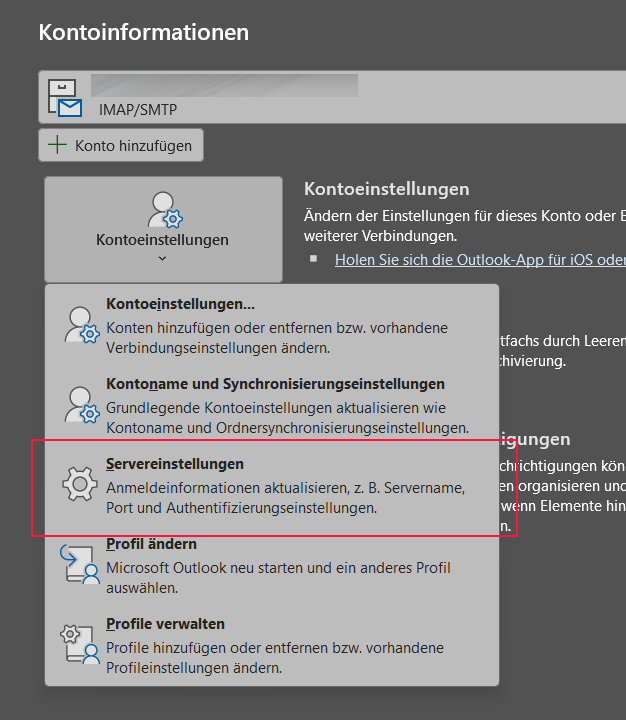Click icon next to Kontoname und Synchronisierungseinstellungen

coord(79,405)
